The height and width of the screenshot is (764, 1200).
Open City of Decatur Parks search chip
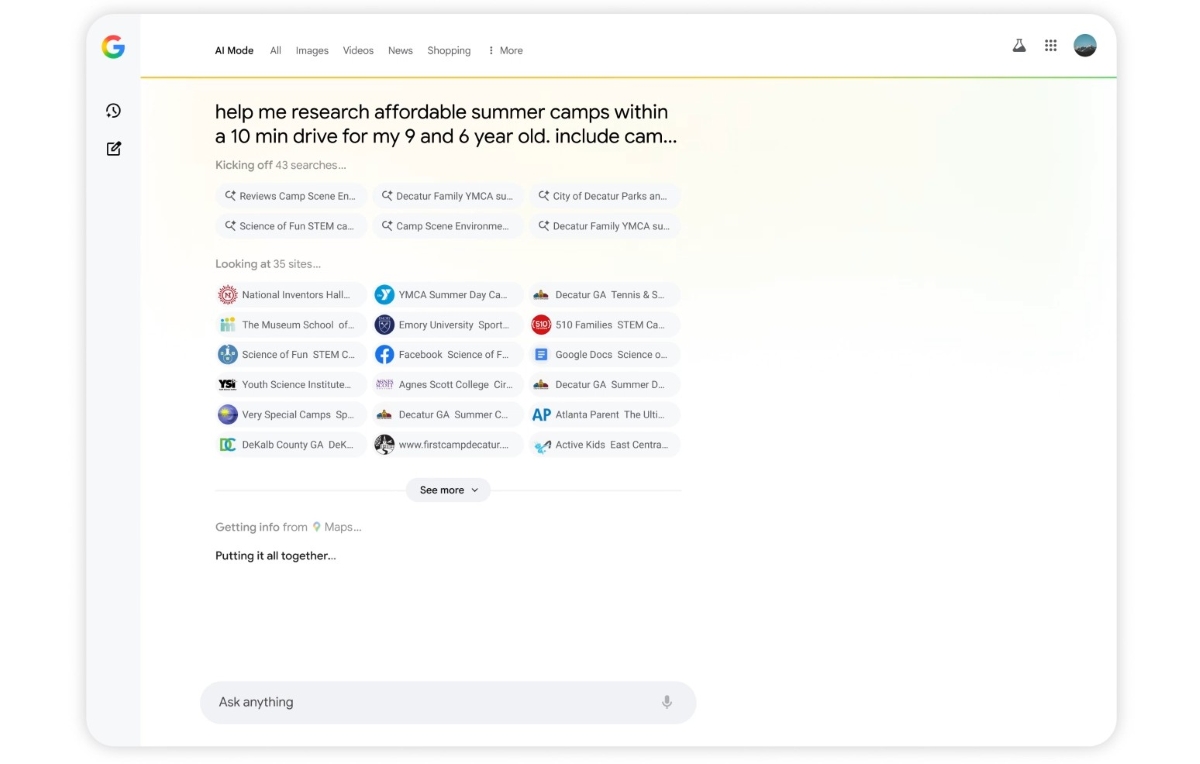point(604,196)
